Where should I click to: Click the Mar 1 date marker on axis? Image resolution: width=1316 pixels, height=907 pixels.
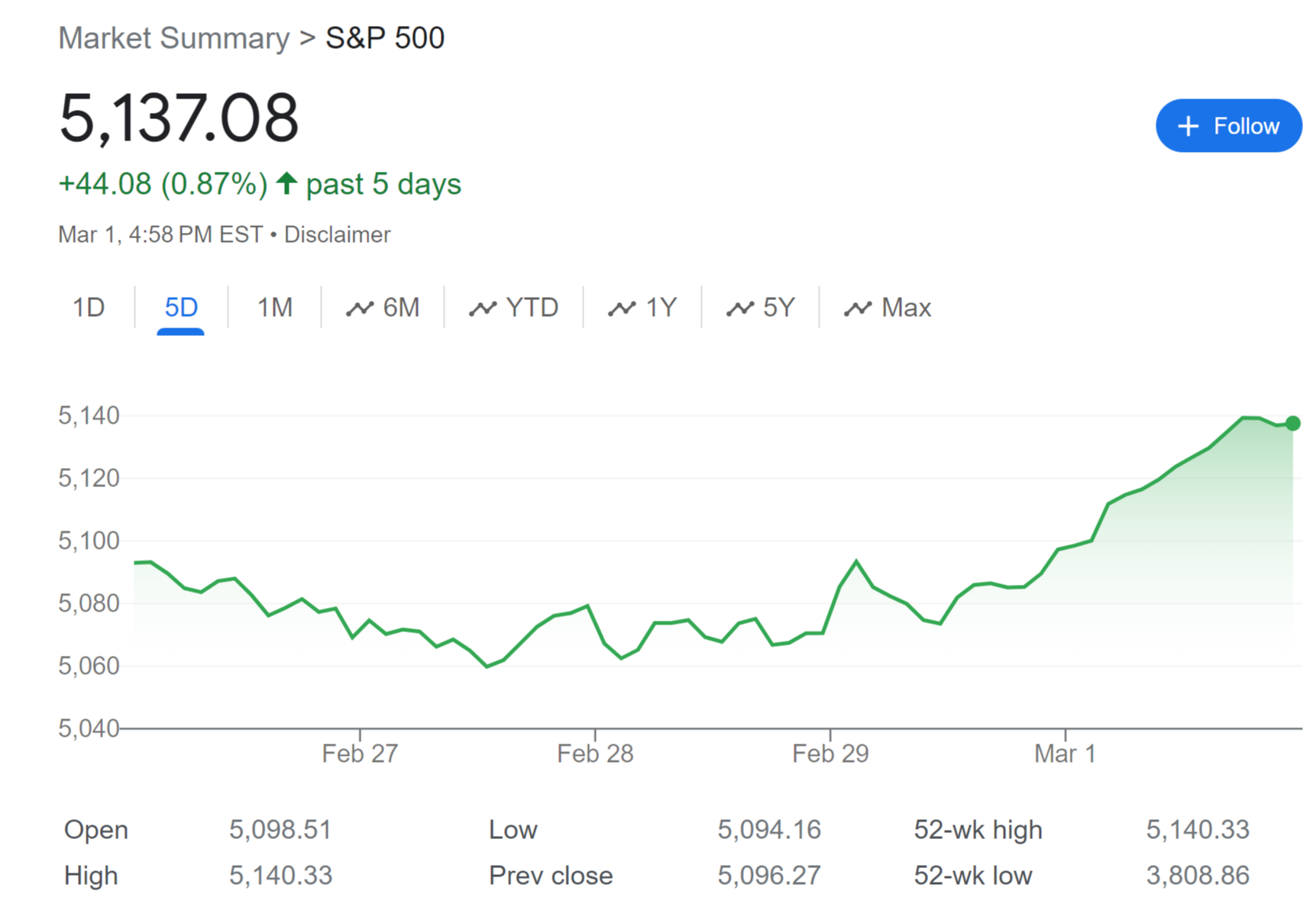[1065, 754]
